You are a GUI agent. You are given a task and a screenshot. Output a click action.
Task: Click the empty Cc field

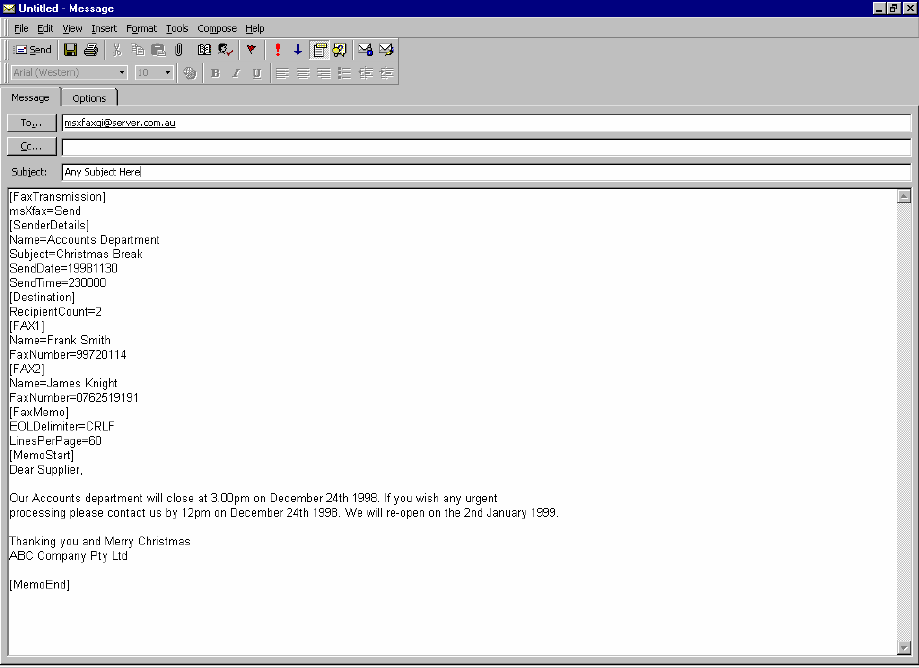pos(486,147)
